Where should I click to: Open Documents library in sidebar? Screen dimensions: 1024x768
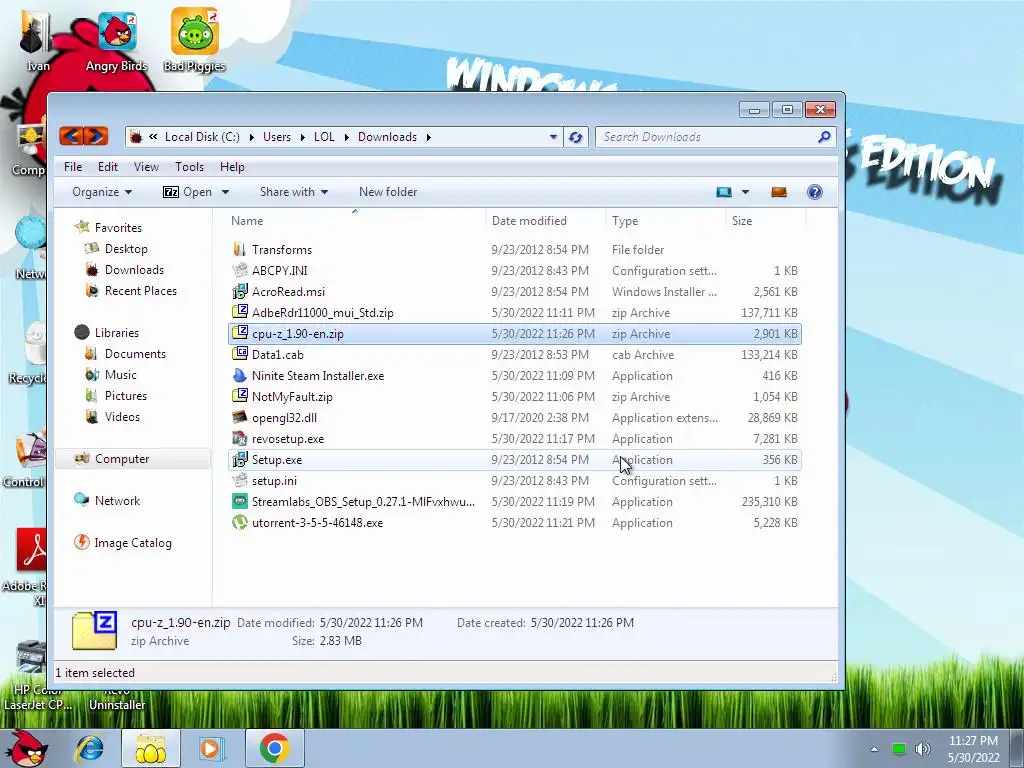click(x=135, y=353)
